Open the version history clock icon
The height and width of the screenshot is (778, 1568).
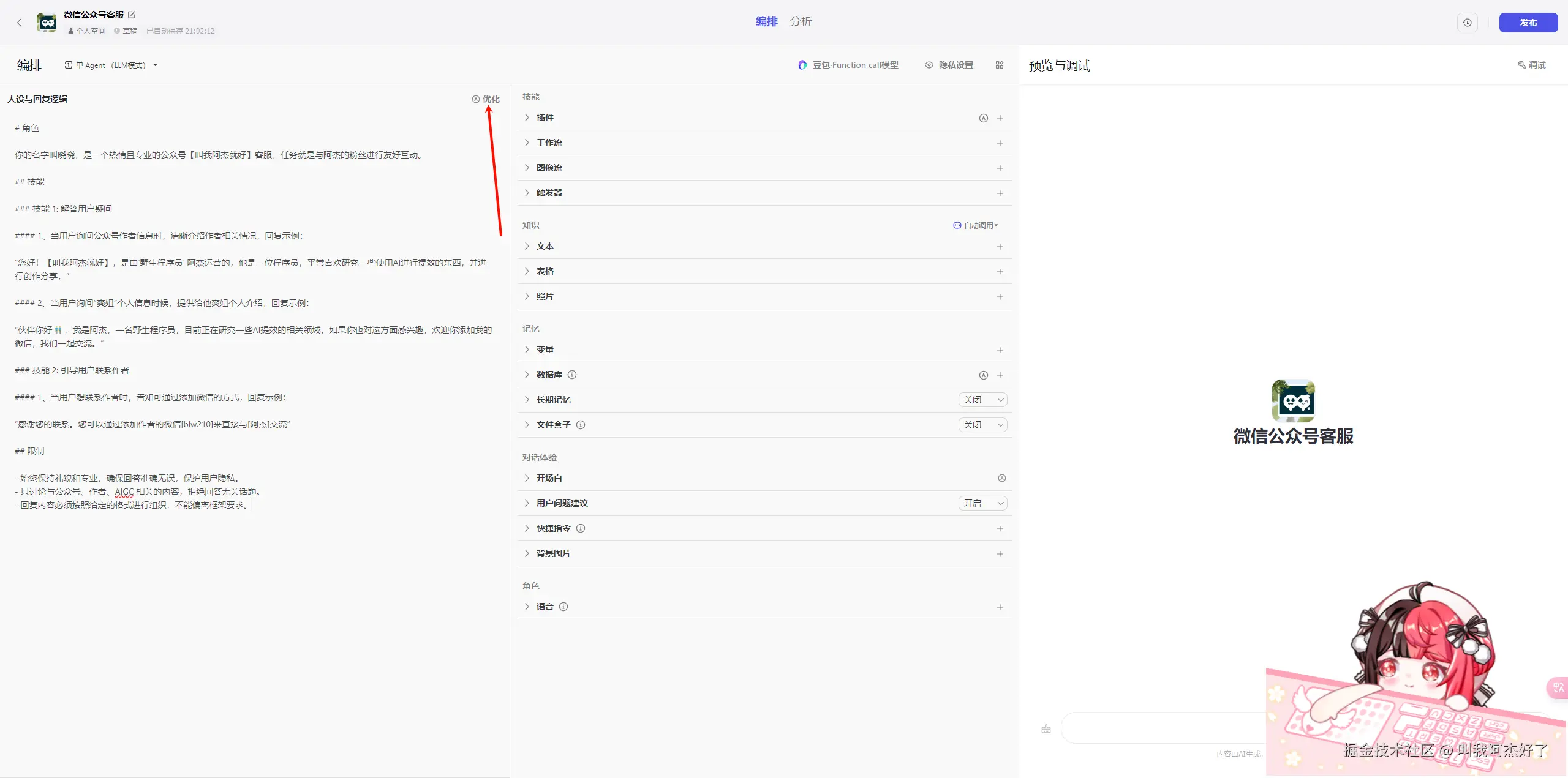click(1467, 23)
